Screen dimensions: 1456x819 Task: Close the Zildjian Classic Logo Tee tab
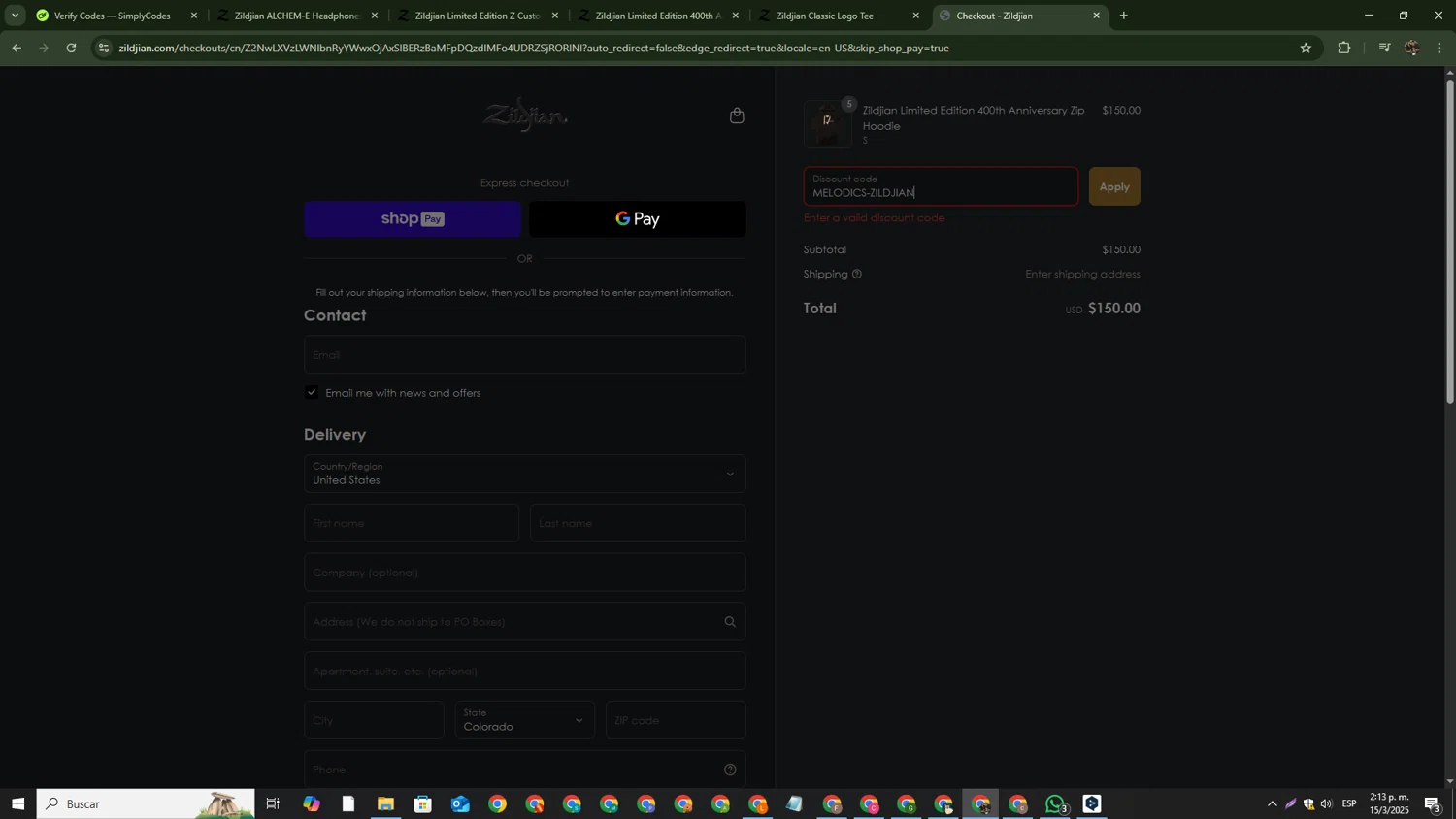pyautogui.click(x=915, y=16)
